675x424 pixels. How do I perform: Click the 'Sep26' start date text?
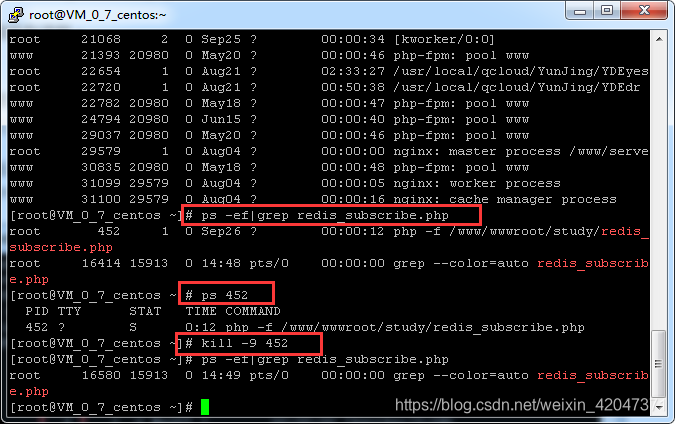pyautogui.click(x=221, y=232)
